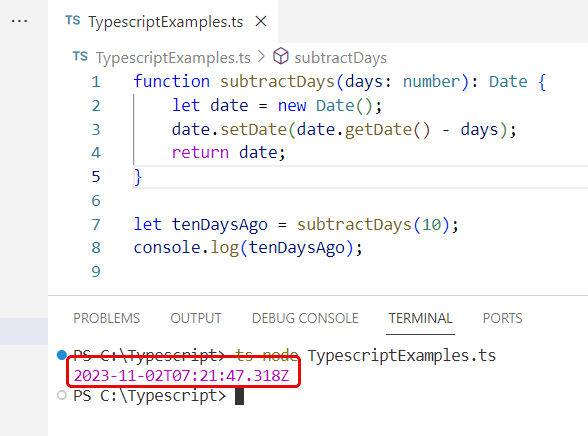Click the date output 2023-11-02T07:21:47.318Z

pyautogui.click(x=182, y=376)
